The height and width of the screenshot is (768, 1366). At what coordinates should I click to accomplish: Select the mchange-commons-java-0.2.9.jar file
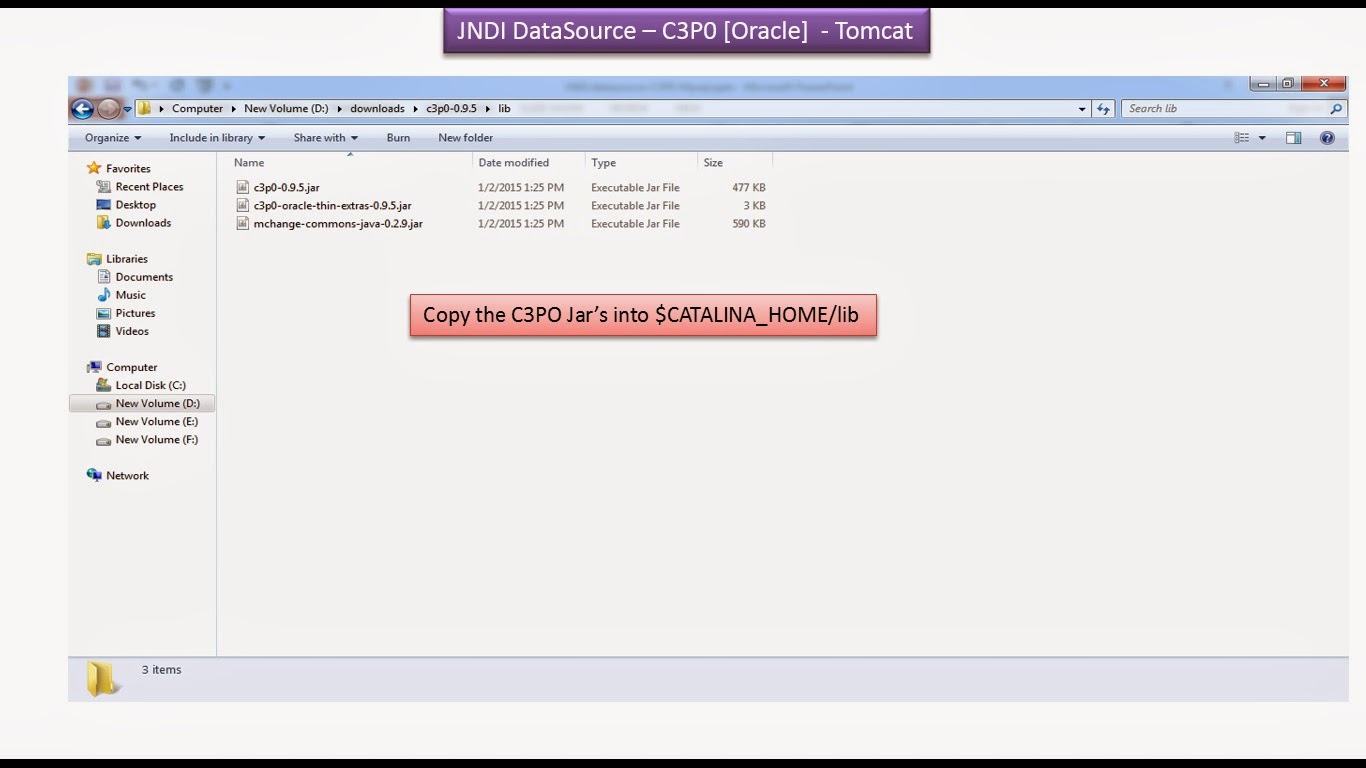pyautogui.click(x=338, y=223)
